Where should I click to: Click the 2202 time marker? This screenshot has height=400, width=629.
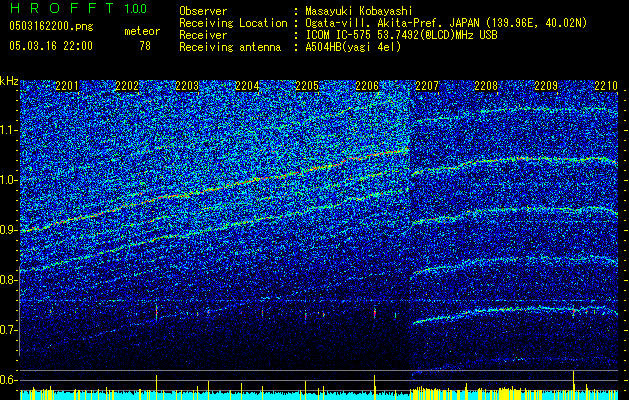coord(127,86)
